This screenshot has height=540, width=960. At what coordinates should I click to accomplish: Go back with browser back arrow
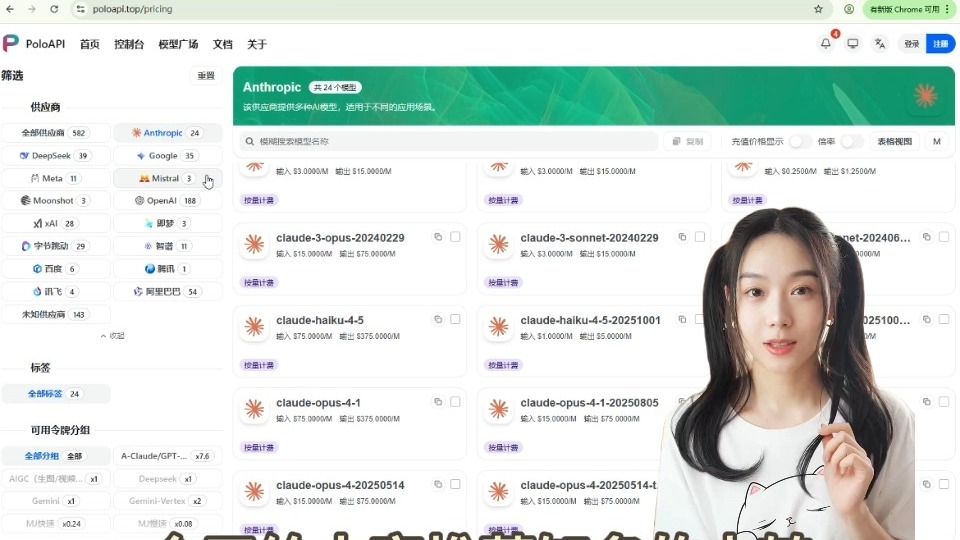coord(10,9)
